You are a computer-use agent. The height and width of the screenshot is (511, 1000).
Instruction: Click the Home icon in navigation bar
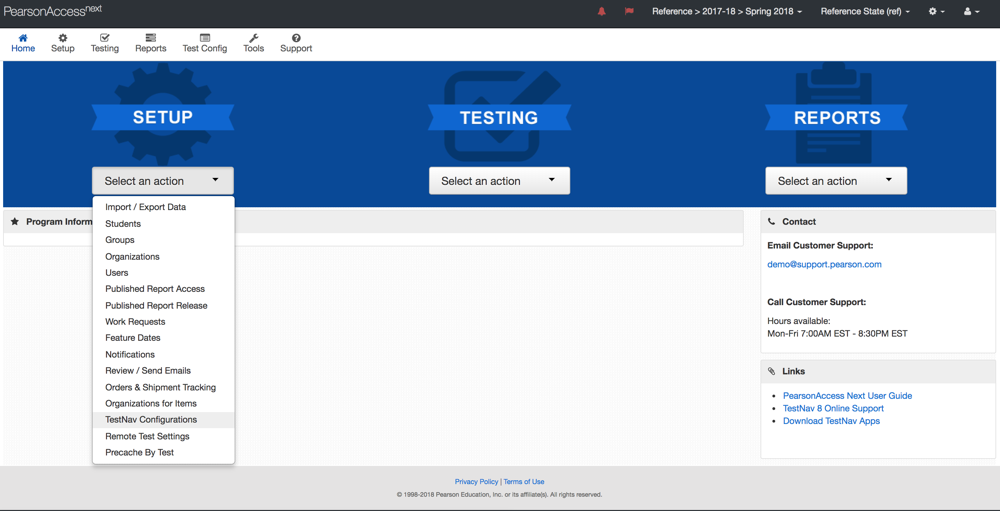pyautogui.click(x=23, y=38)
